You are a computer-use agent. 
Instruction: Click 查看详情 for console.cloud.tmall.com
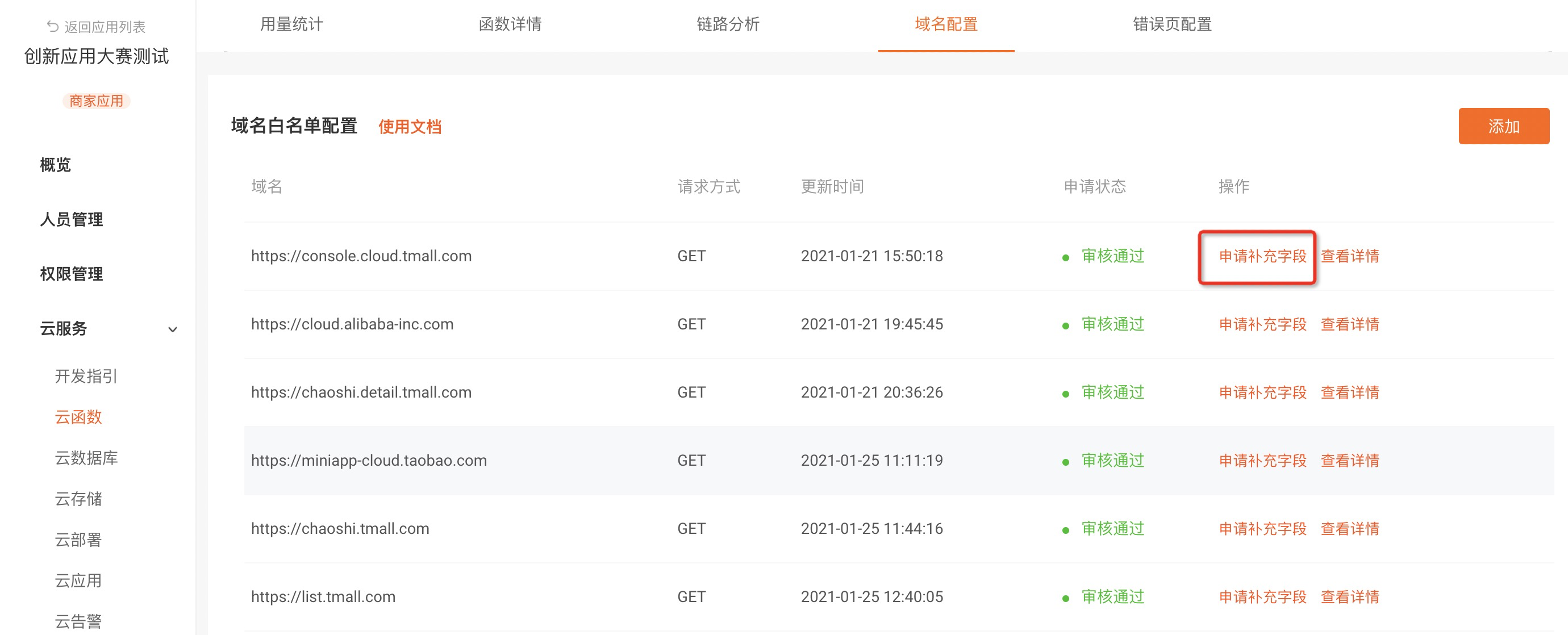pos(1349,256)
